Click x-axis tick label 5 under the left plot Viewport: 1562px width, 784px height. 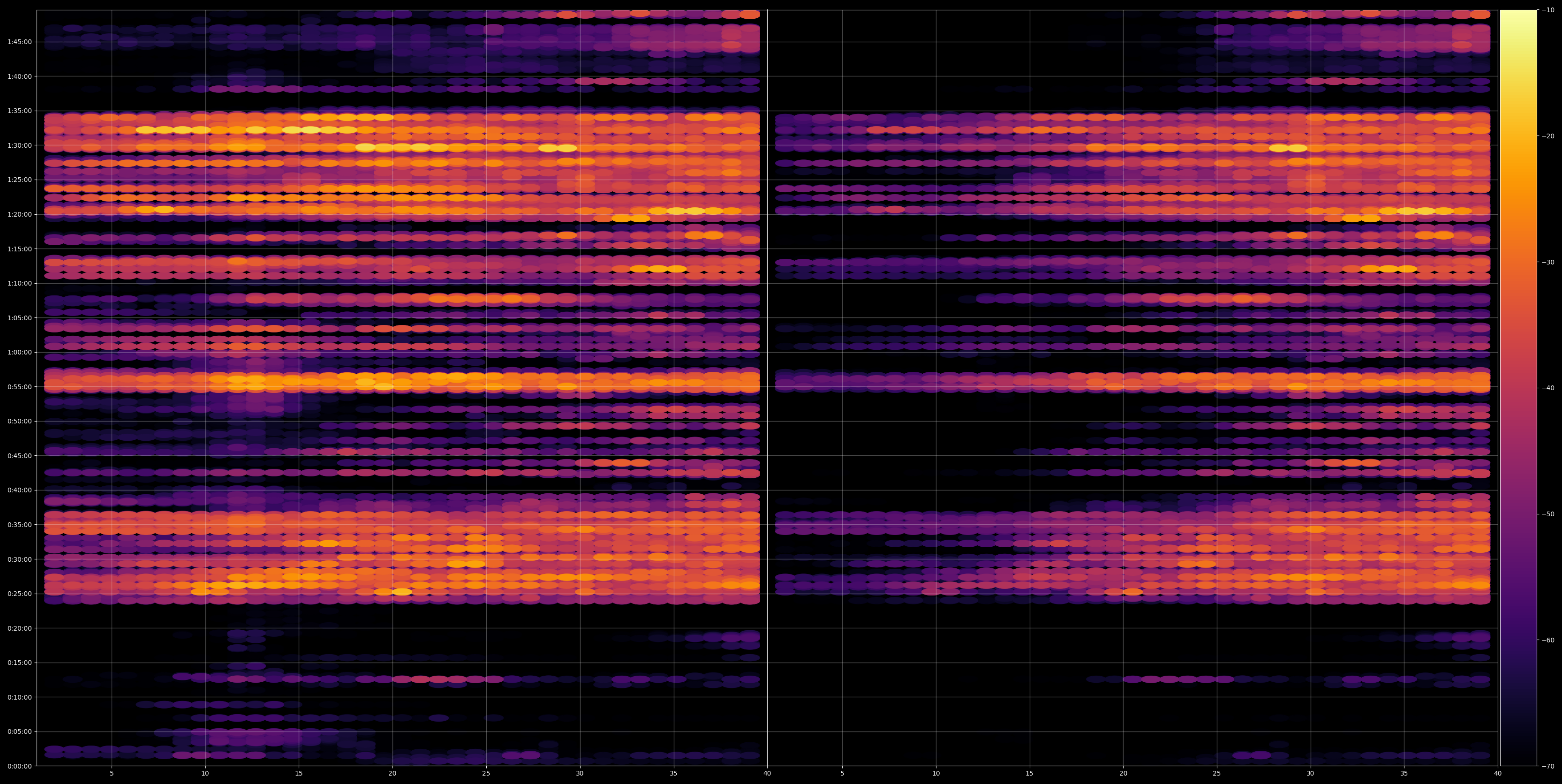coord(112,774)
